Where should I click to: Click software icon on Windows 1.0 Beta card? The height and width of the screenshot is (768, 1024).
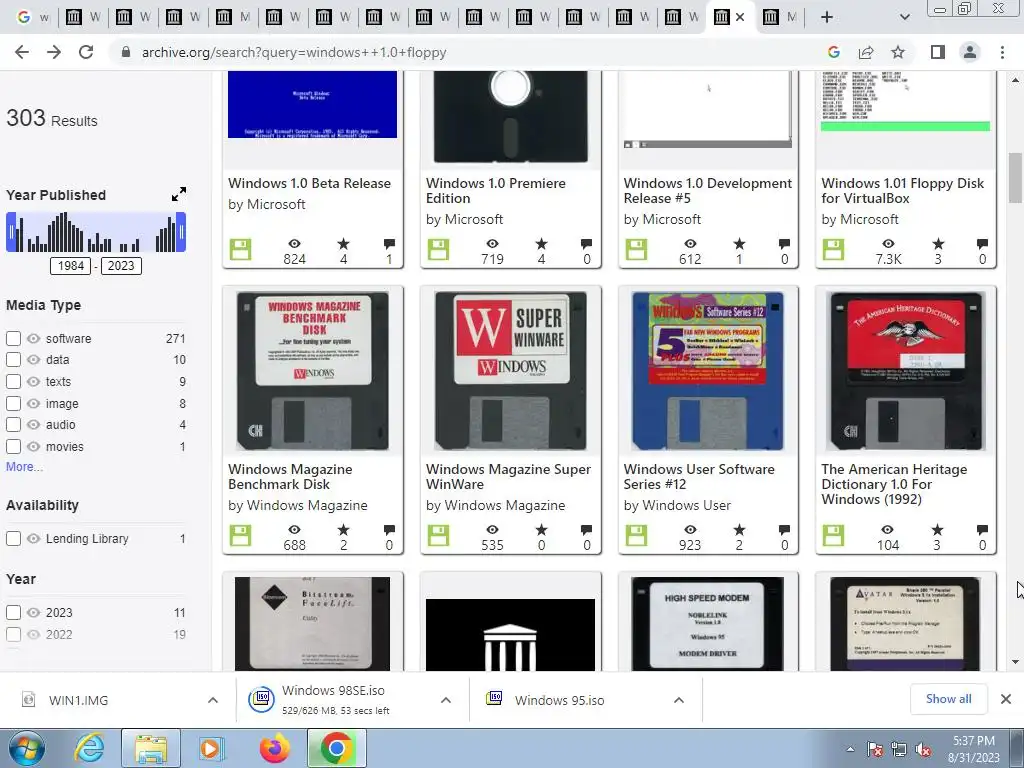click(240, 249)
